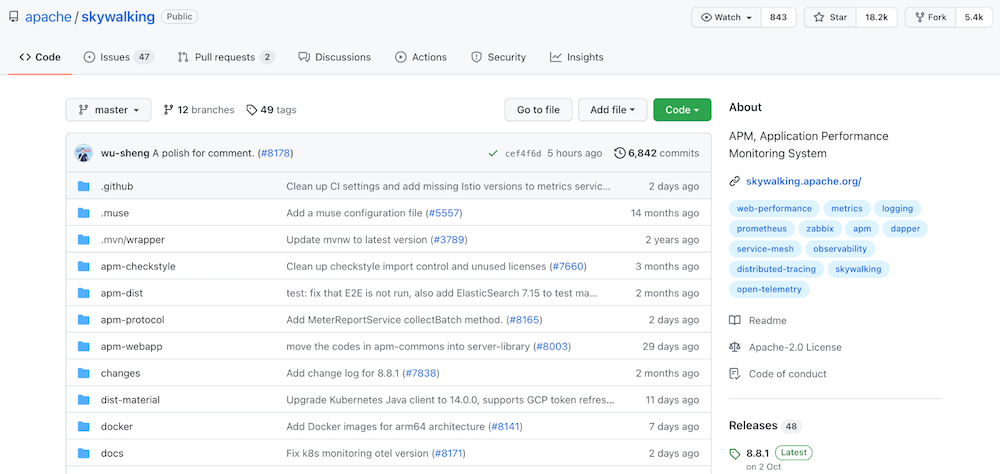Star the skywalking repository
1000x474 pixels.
point(830,17)
